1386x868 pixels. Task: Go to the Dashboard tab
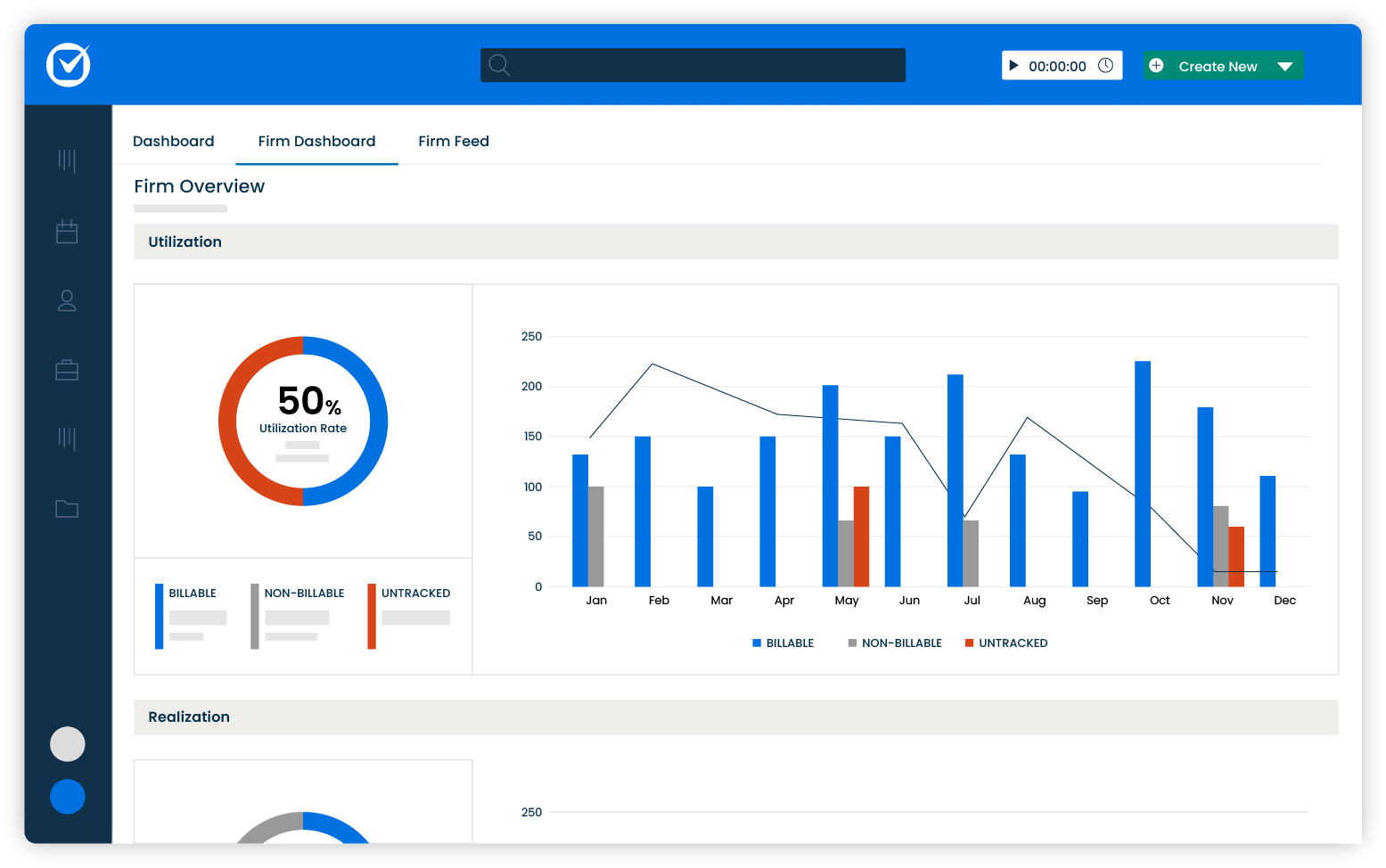click(173, 141)
